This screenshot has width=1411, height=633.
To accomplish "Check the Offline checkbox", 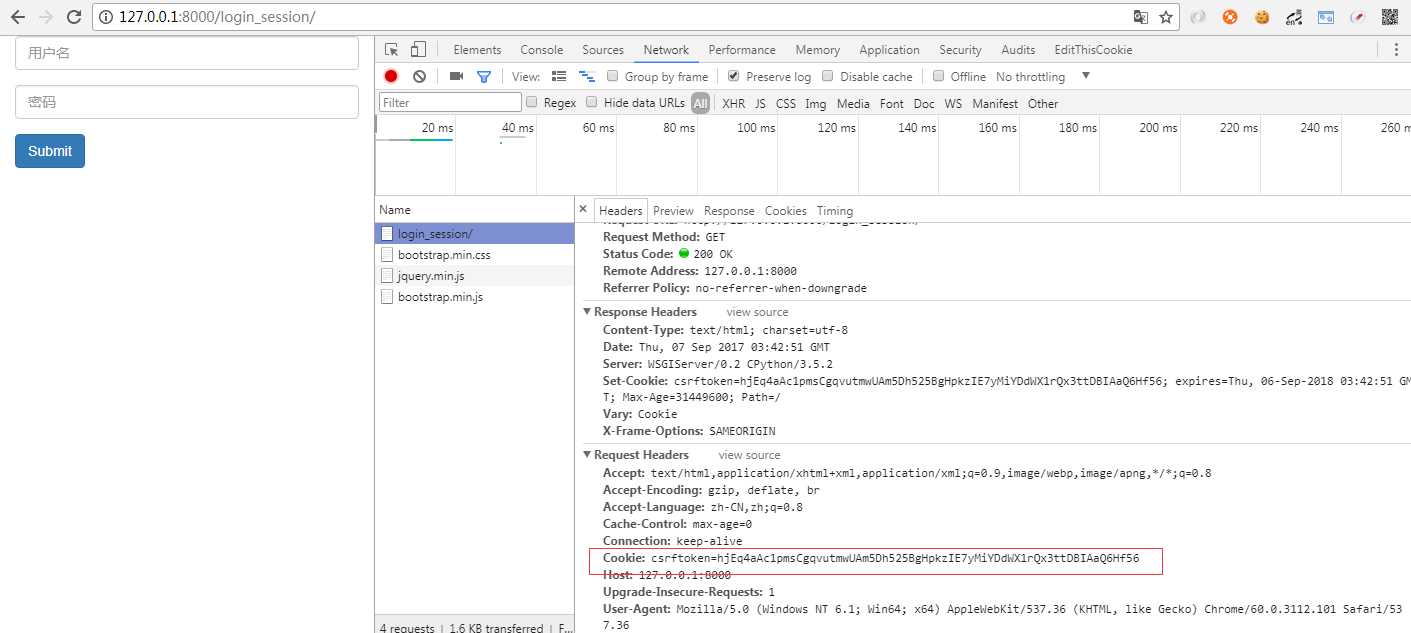I will pyautogui.click(x=938, y=76).
